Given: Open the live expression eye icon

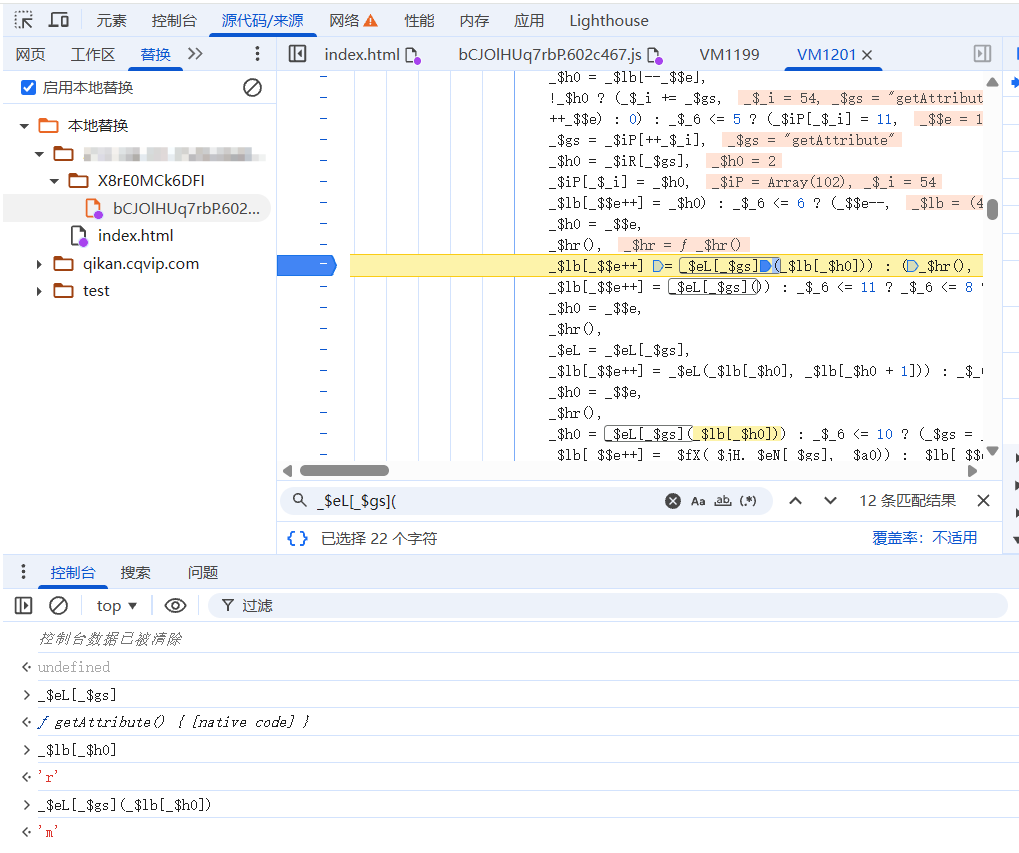Looking at the screenshot, I should click(176, 605).
